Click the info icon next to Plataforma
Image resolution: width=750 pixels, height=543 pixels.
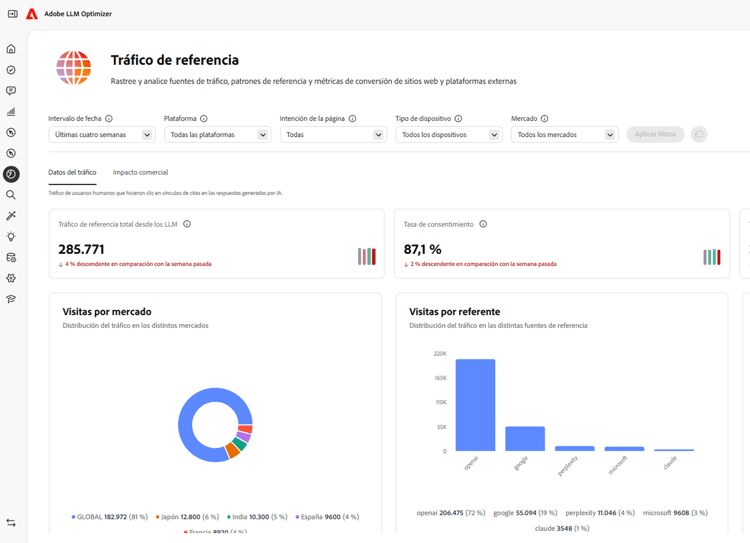click(x=204, y=119)
